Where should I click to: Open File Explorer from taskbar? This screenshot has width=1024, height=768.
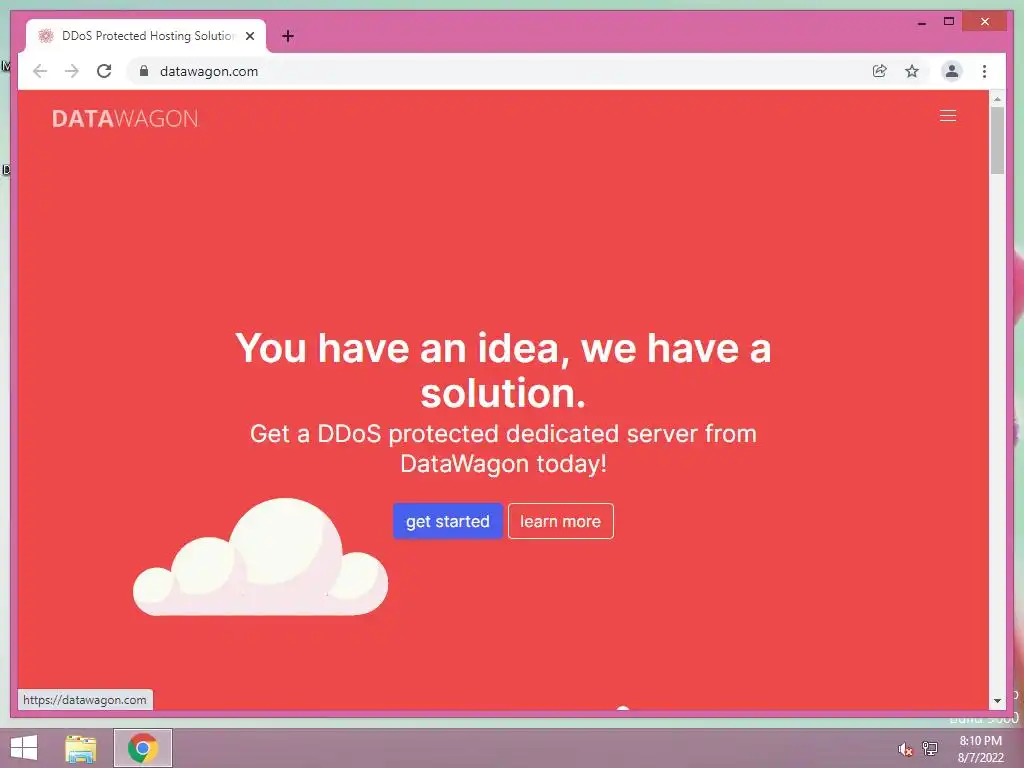click(81, 748)
